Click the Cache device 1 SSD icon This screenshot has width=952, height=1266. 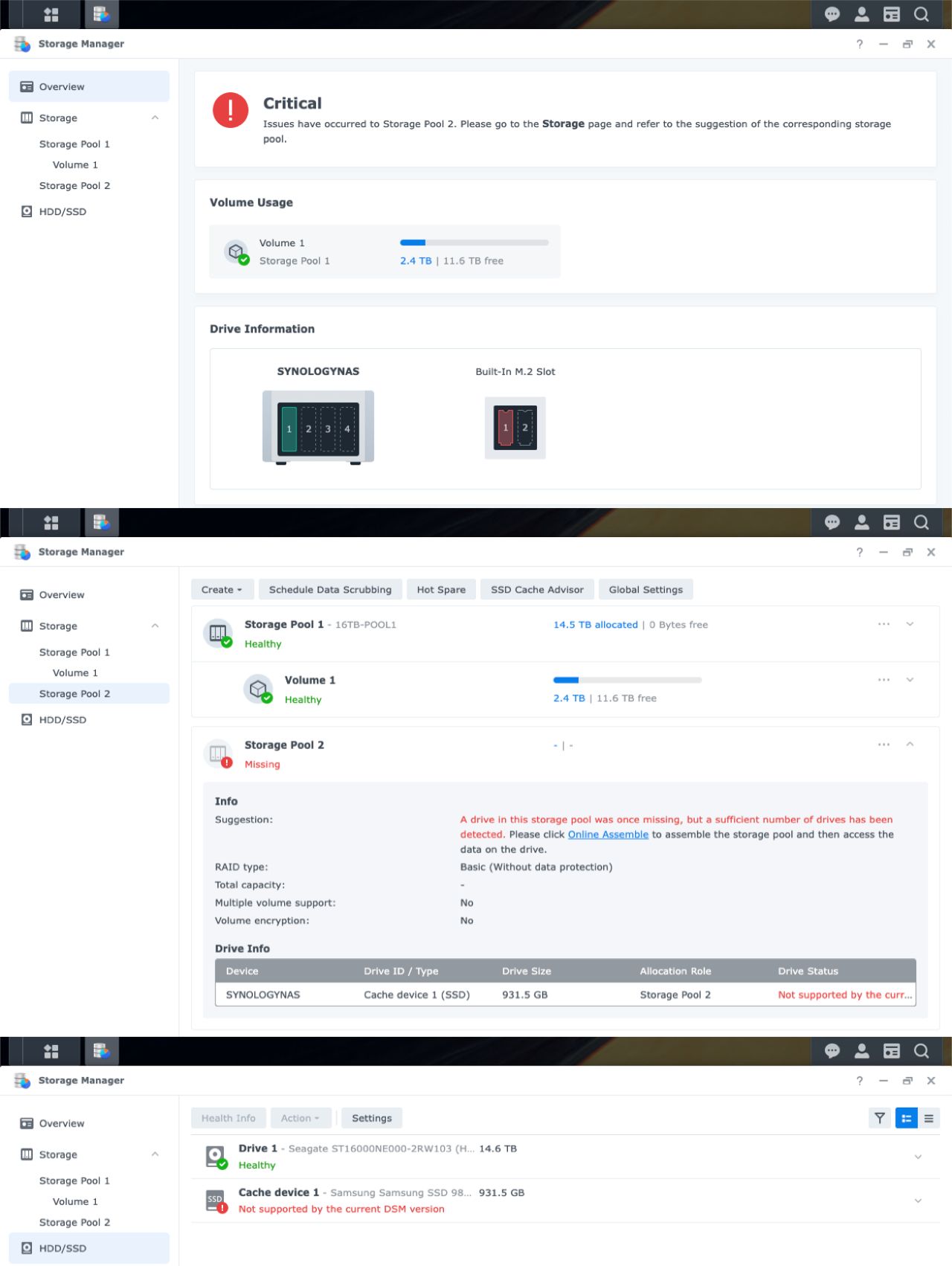[216, 1201]
